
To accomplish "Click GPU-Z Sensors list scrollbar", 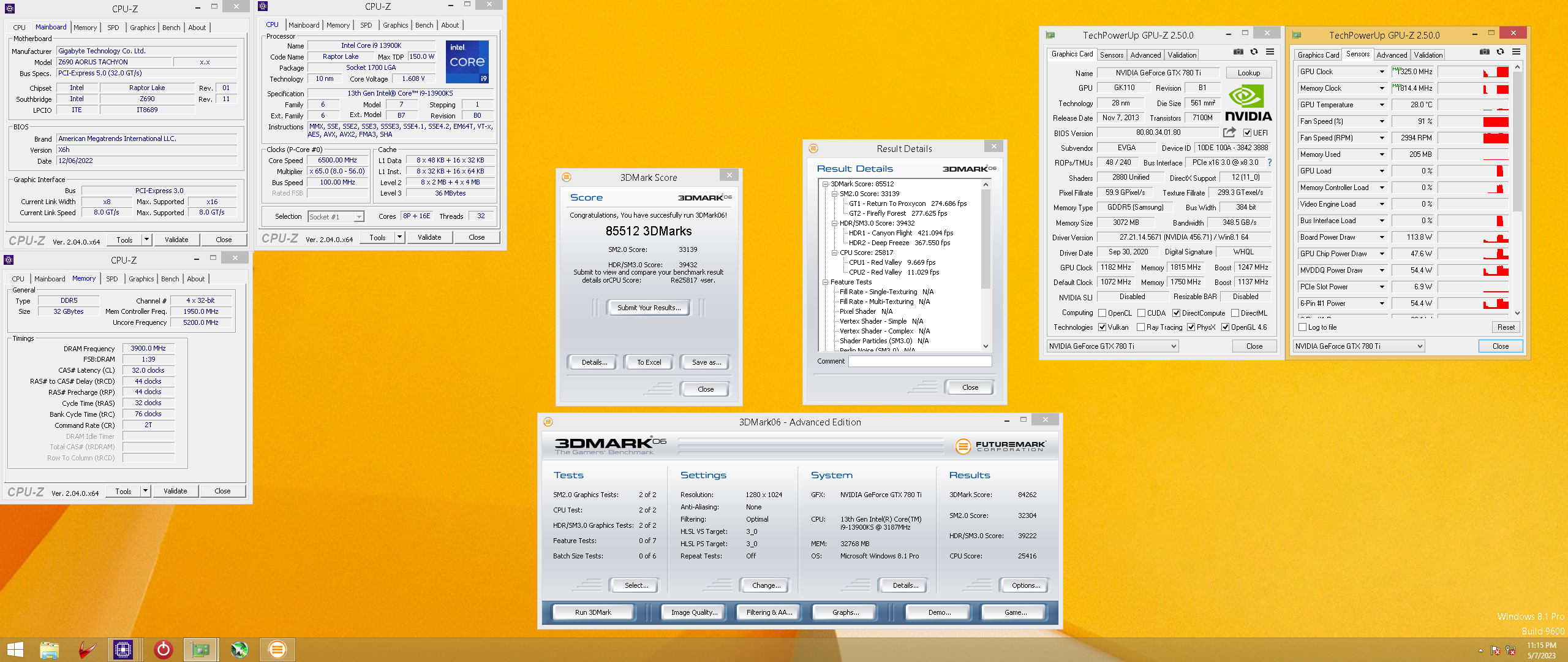I will (x=1517, y=141).
